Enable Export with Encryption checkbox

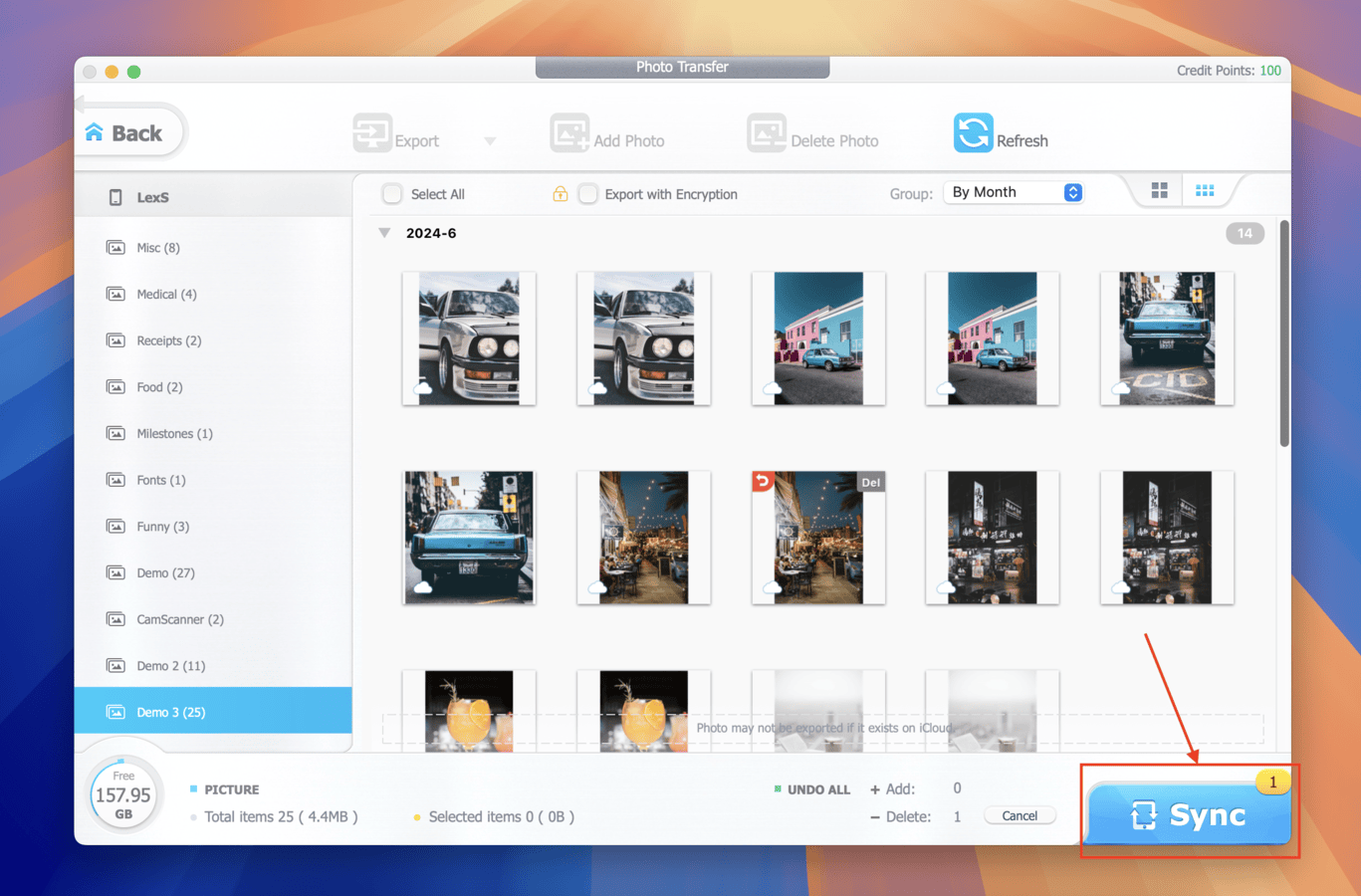(x=588, y=193)
